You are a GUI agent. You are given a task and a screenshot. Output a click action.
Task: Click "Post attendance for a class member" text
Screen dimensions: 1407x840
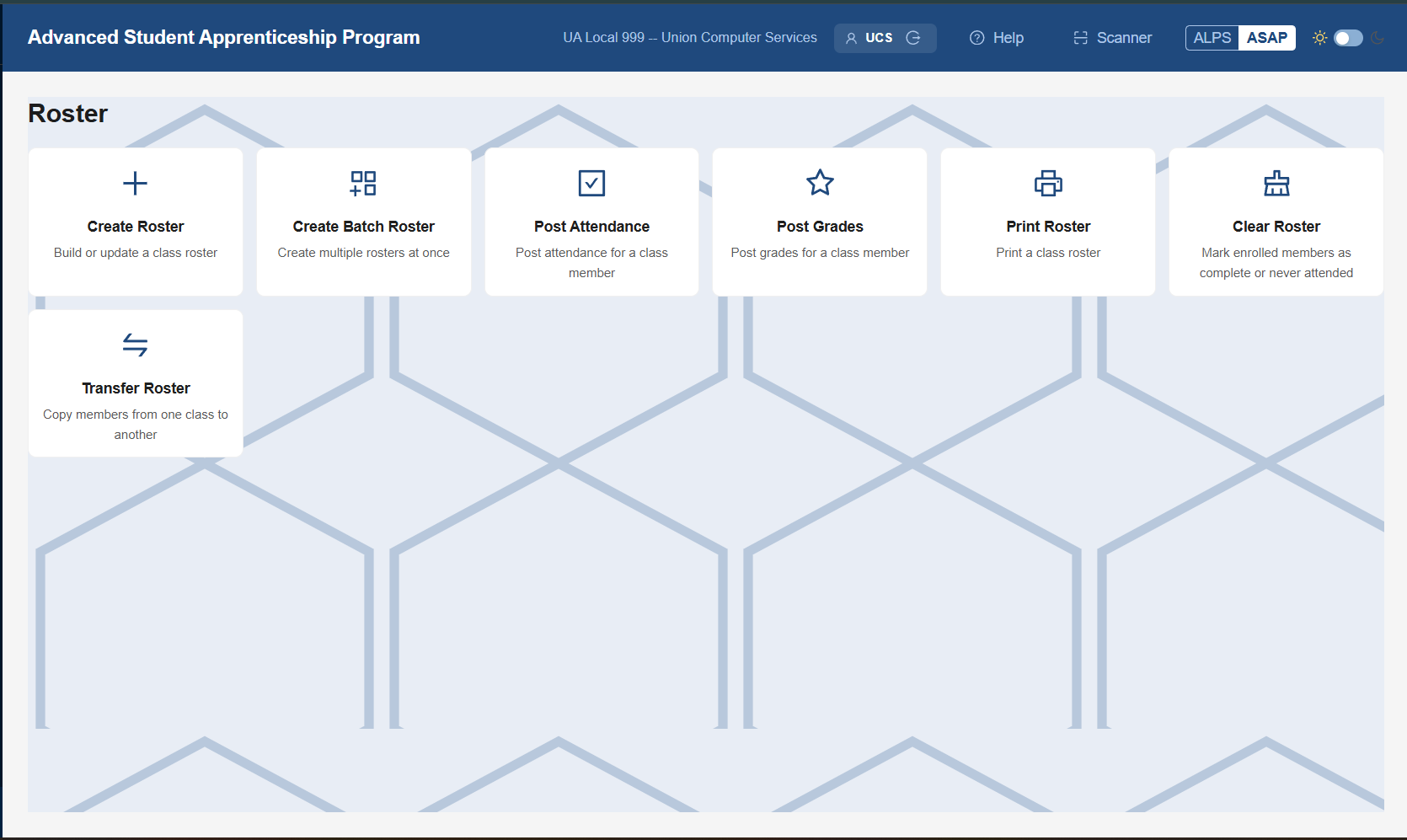pyautogui.click(x=591, y=263)
